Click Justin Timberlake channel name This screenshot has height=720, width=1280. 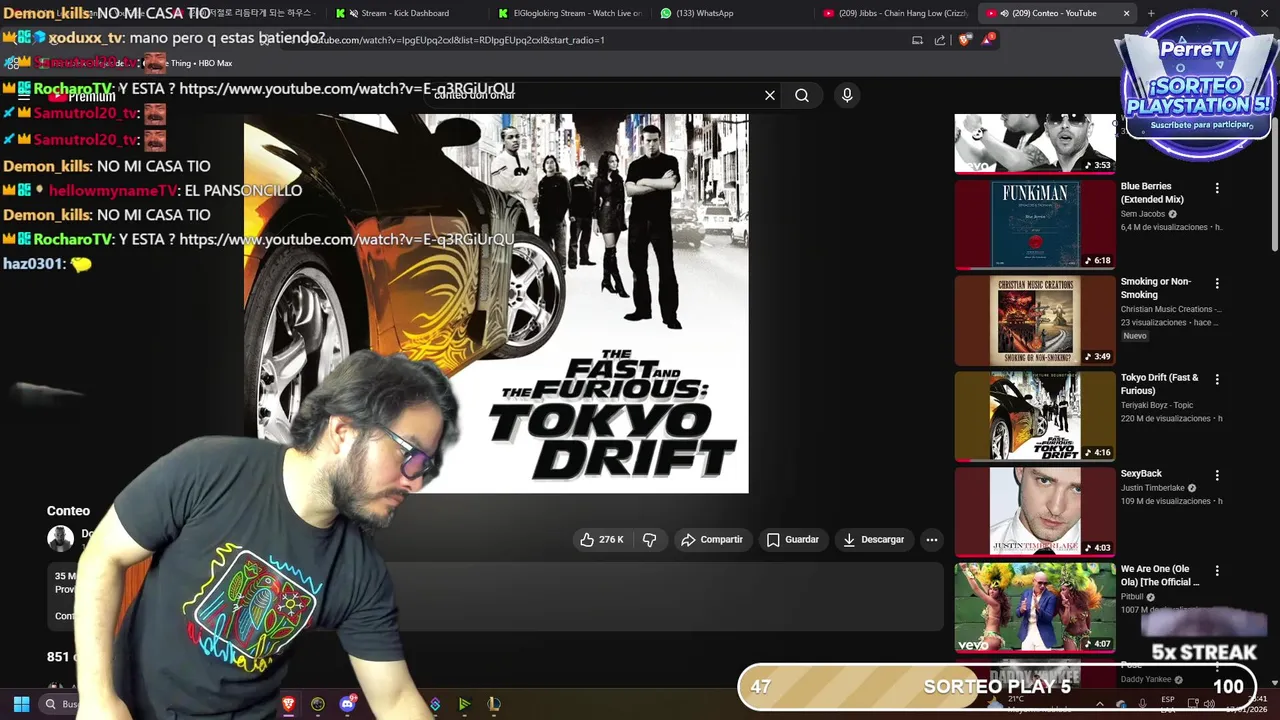1152,488
